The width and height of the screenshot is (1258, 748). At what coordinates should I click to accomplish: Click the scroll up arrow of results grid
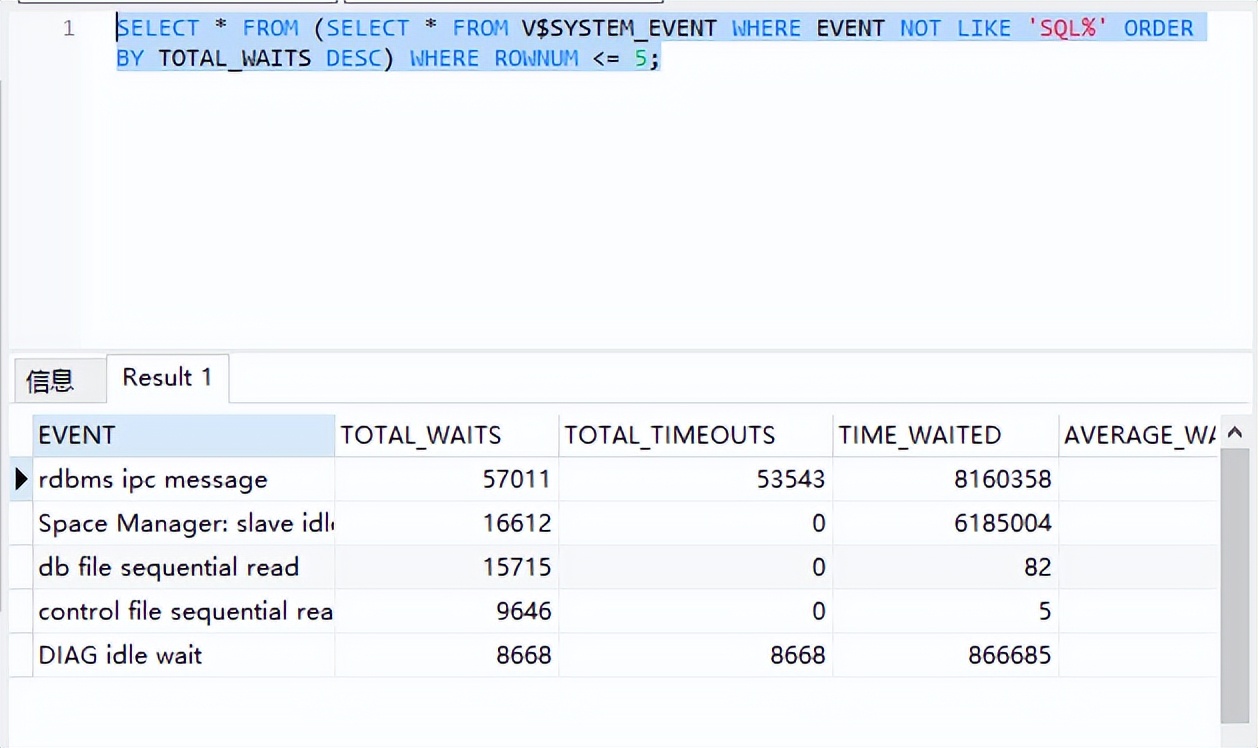(x=1235, y=433)
